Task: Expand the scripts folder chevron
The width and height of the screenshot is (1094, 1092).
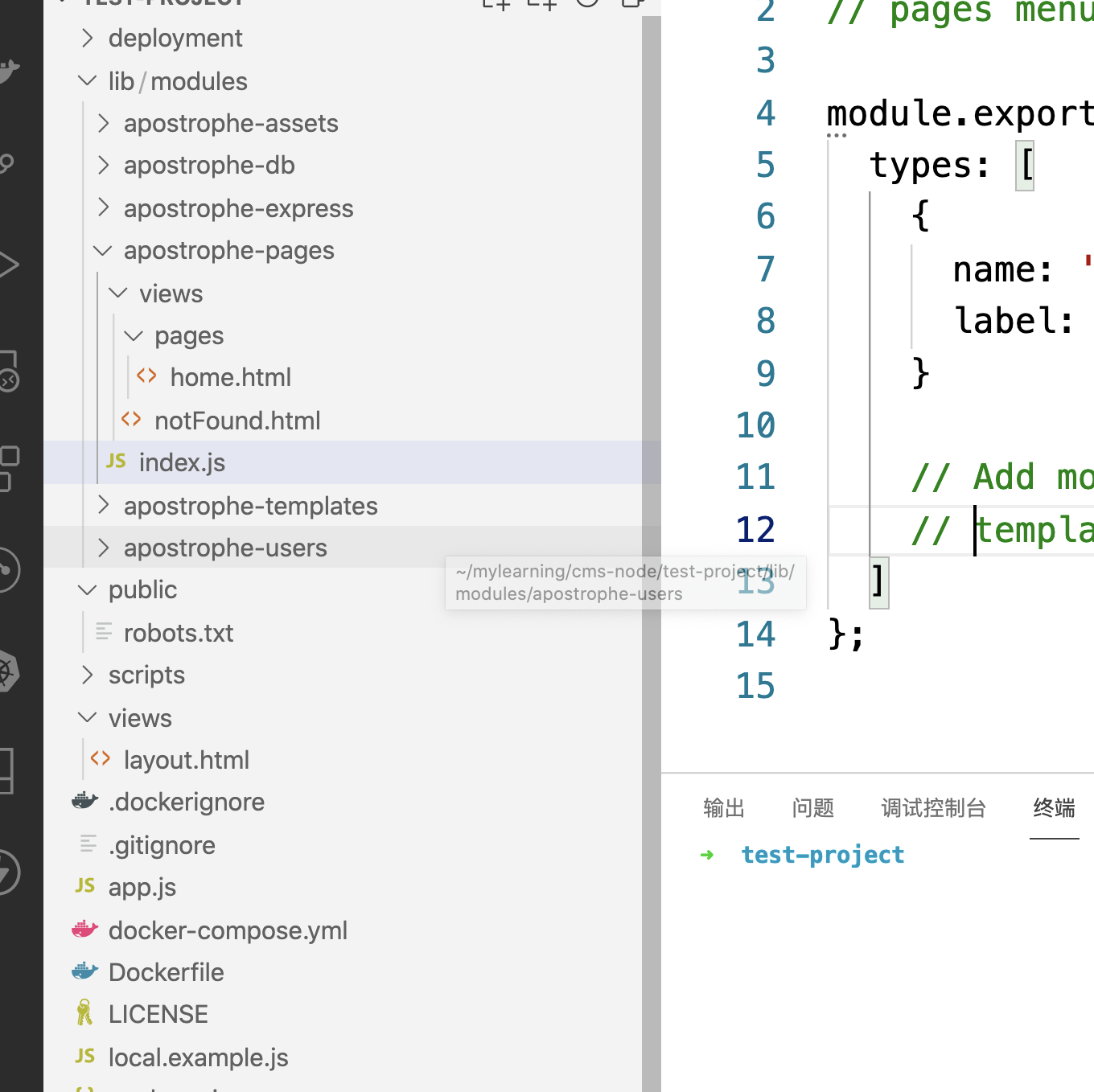Action: click(x=88, y=675)
